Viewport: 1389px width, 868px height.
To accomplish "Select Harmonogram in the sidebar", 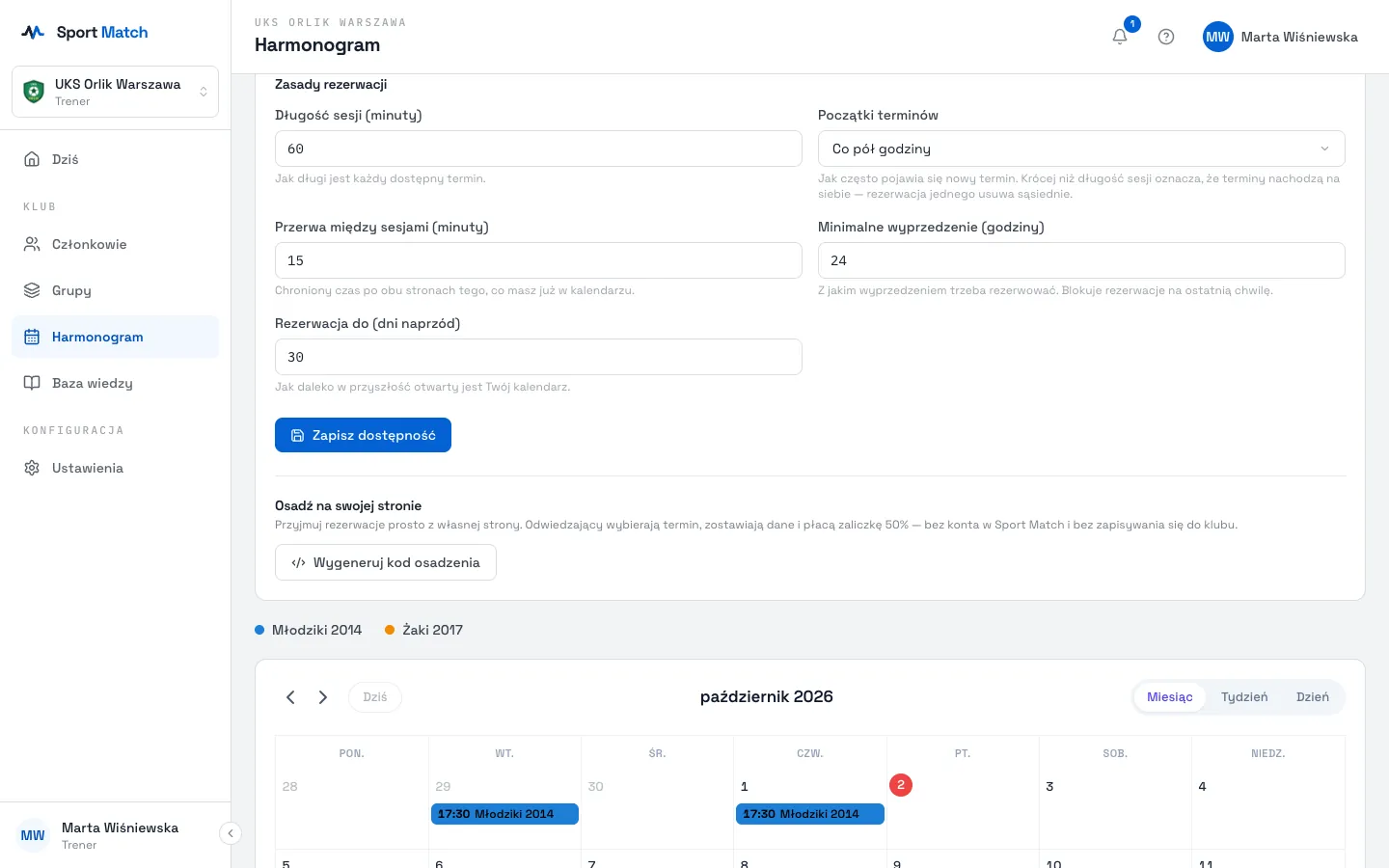I will (x=115, y=337).
